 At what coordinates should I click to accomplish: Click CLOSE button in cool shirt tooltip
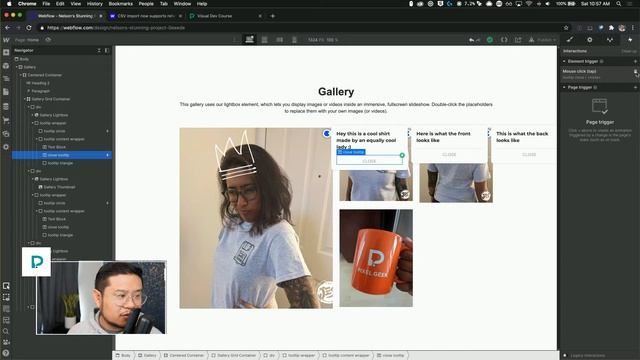tap(369, 161)
